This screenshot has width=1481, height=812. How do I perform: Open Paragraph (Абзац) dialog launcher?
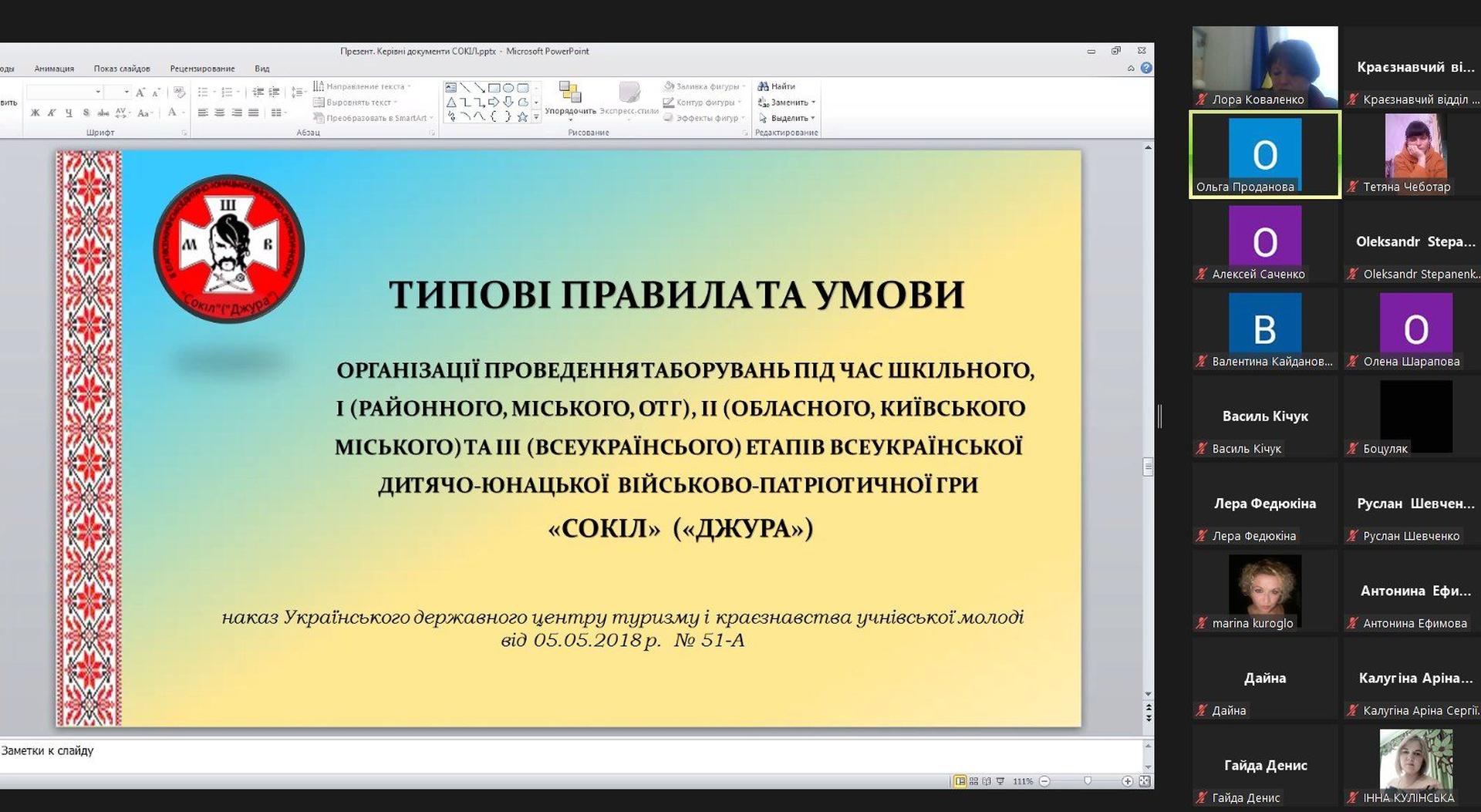432,133
